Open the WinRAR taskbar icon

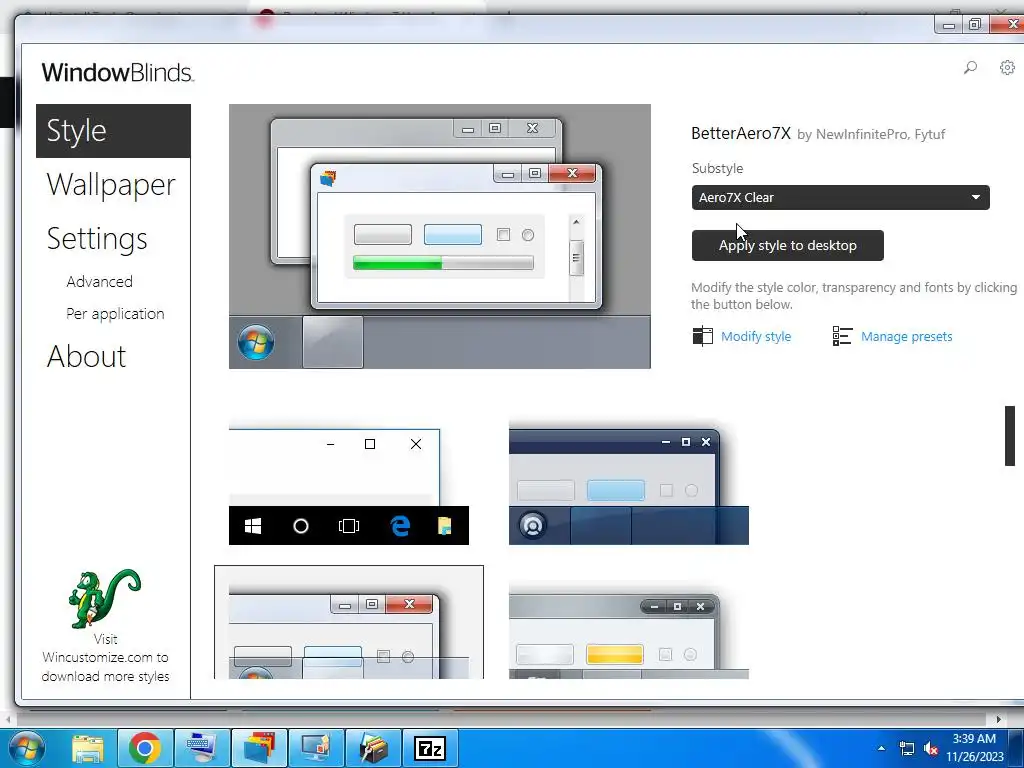click(374, 748)
